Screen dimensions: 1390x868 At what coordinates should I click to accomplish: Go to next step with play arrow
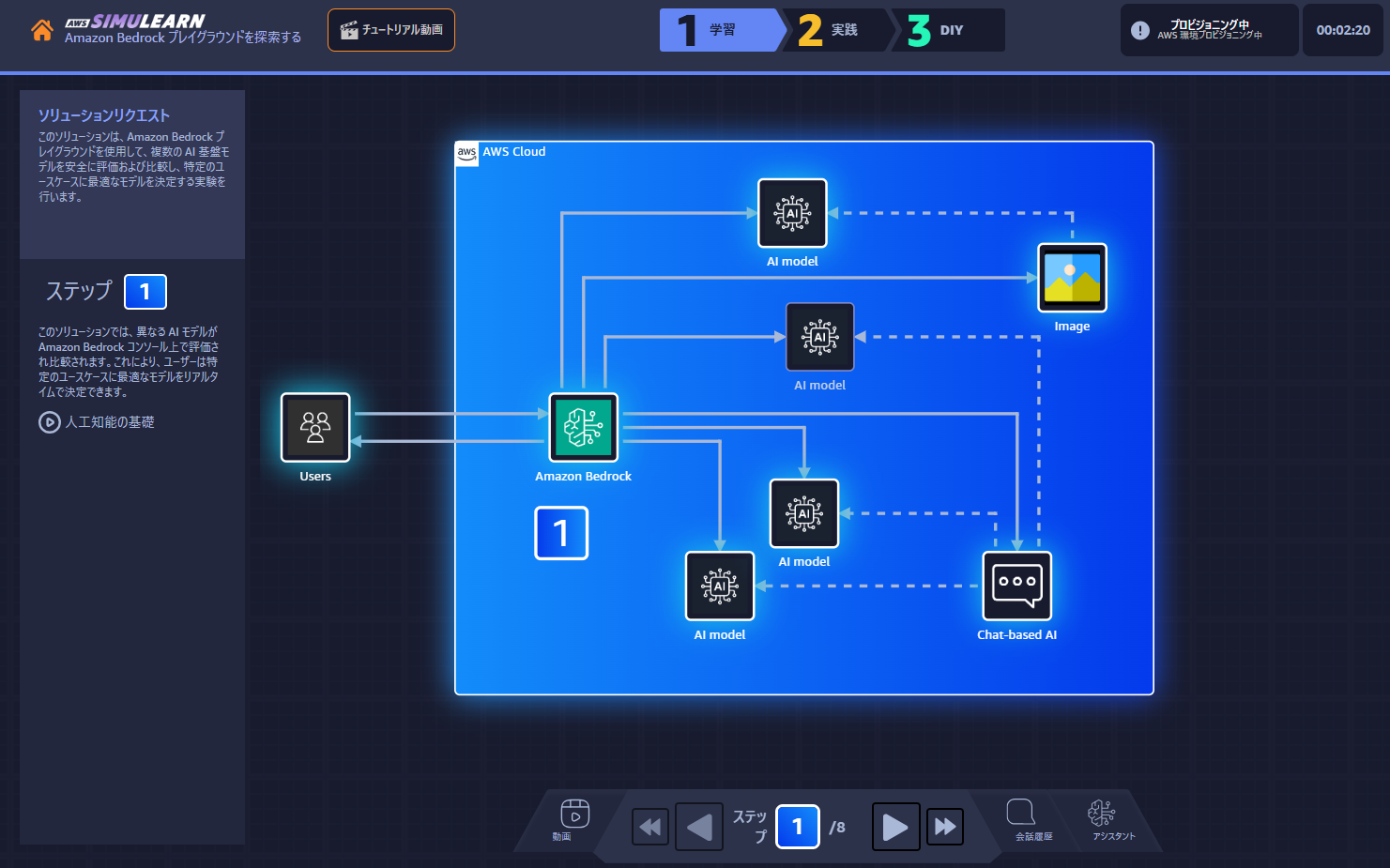[x=896, y=827]
